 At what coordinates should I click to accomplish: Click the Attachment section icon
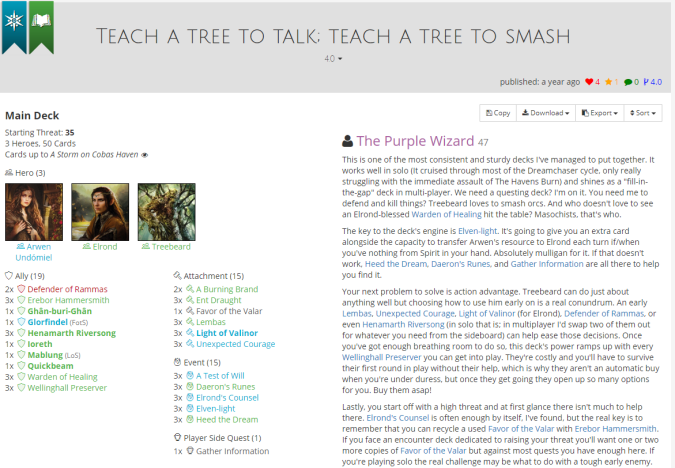pyautogui.click(x=177, y=276)
